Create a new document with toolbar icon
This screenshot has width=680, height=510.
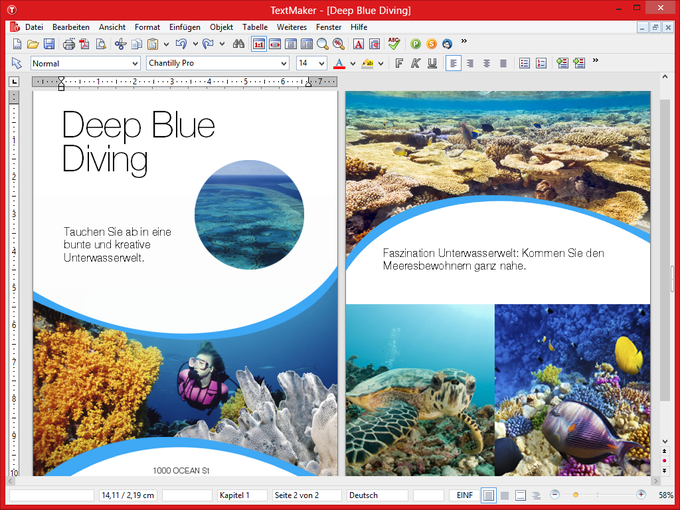click(17, 44)
